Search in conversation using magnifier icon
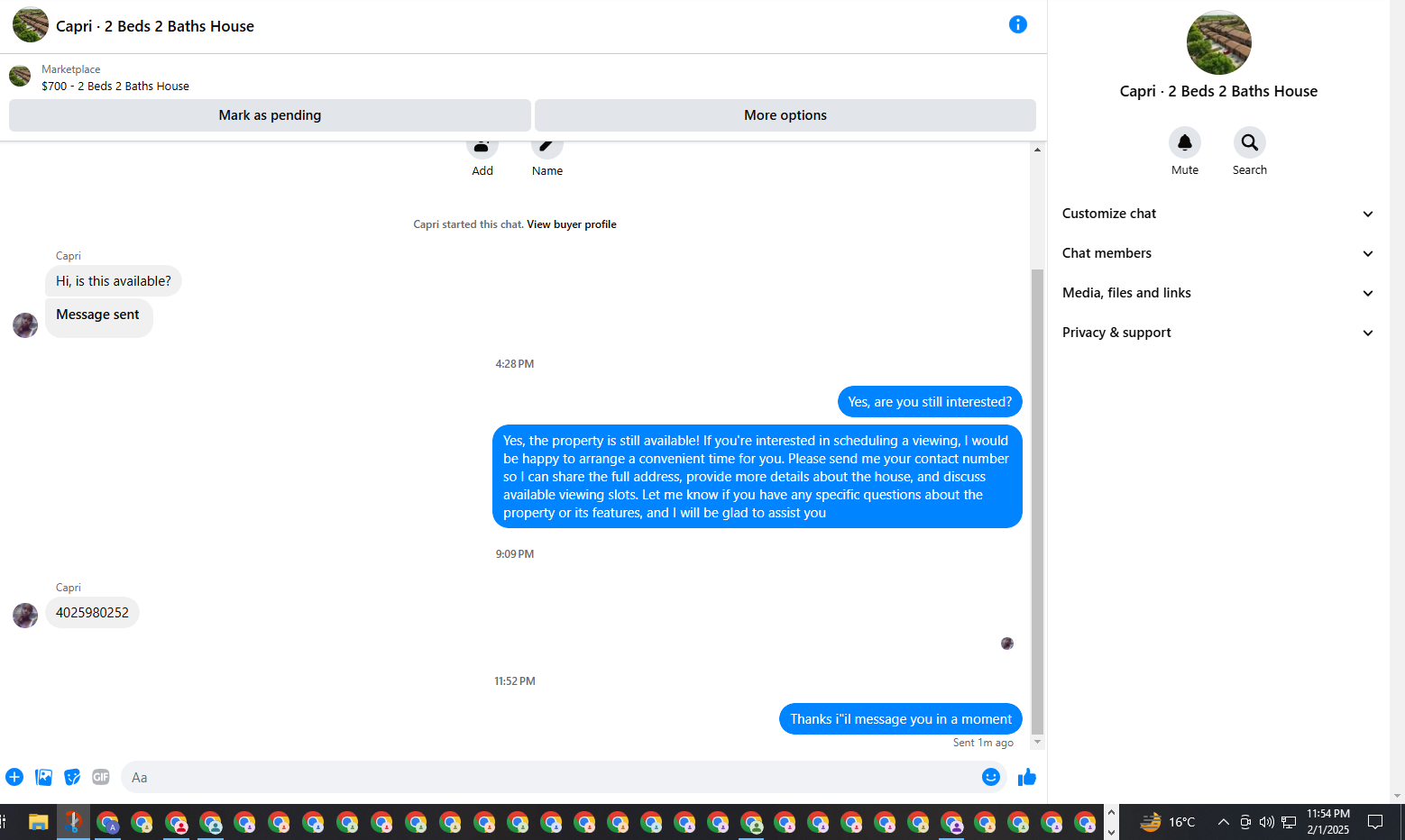1405x840 pixels. (1249, 142)
